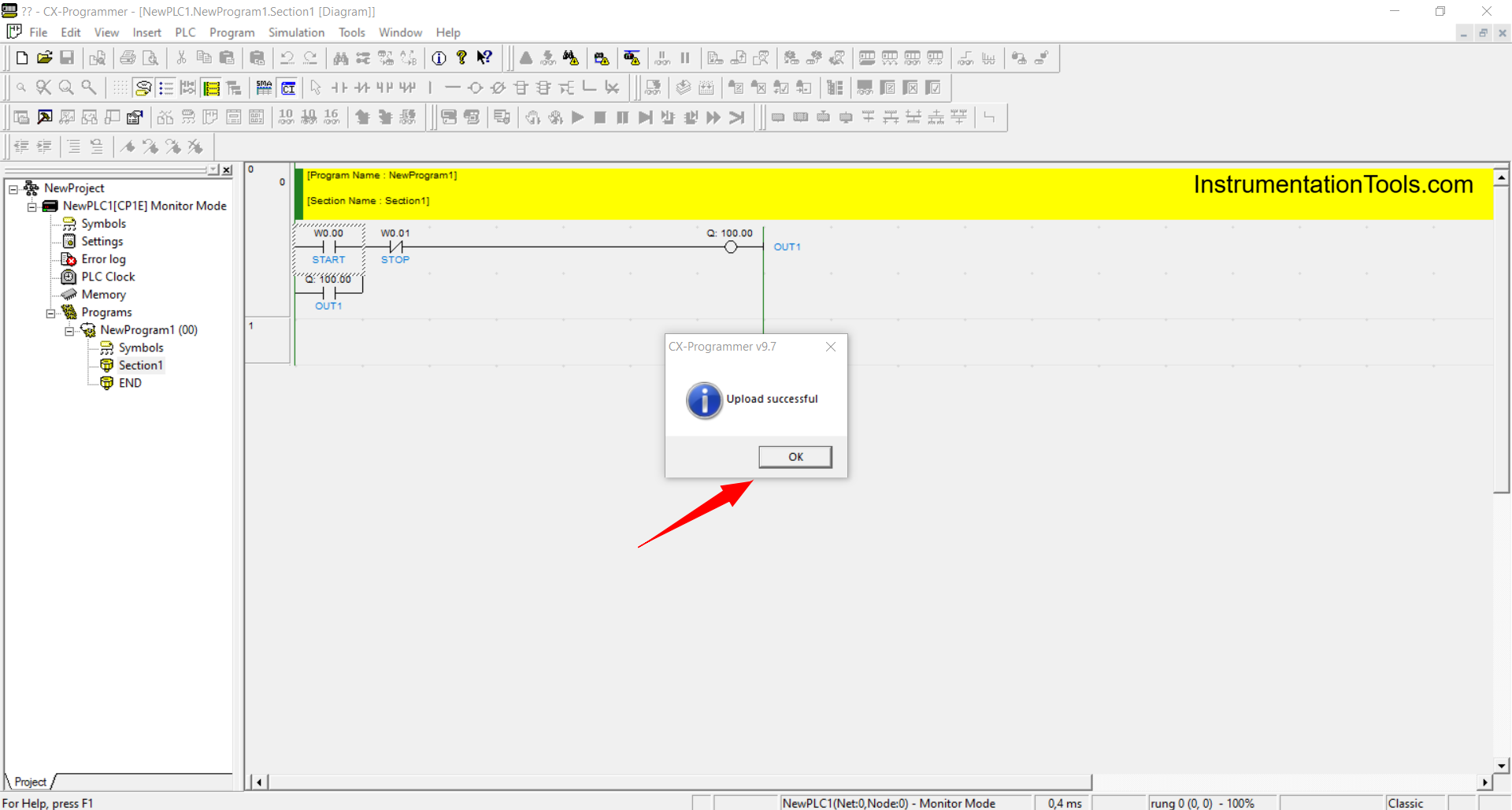Select the New Closed Coil tool
This screenshot has height=810, width=1512.
498,87
